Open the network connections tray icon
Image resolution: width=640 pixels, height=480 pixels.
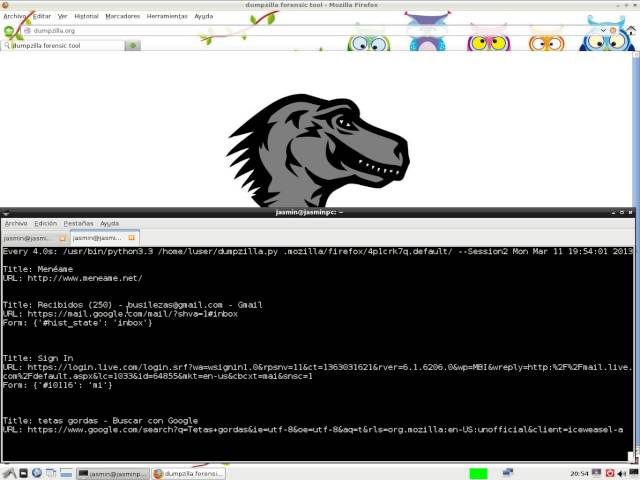(x=507, y=473)
